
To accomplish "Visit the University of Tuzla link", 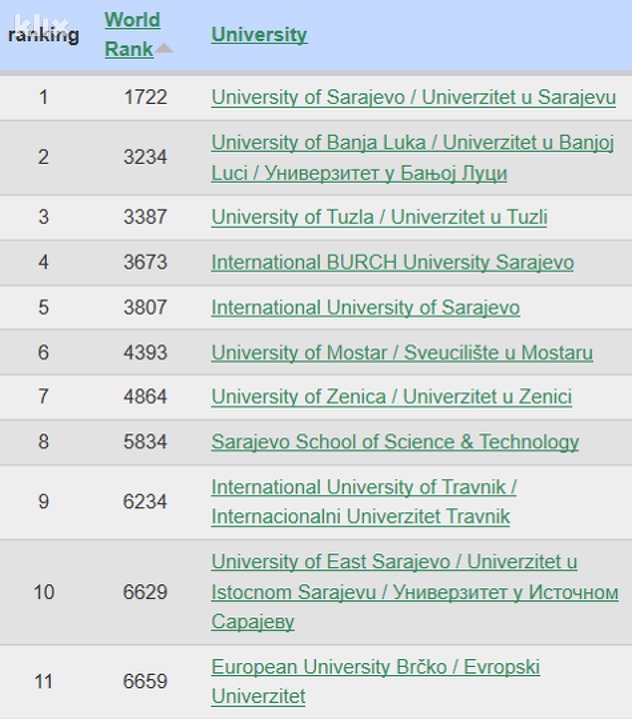I will point(379,217).
